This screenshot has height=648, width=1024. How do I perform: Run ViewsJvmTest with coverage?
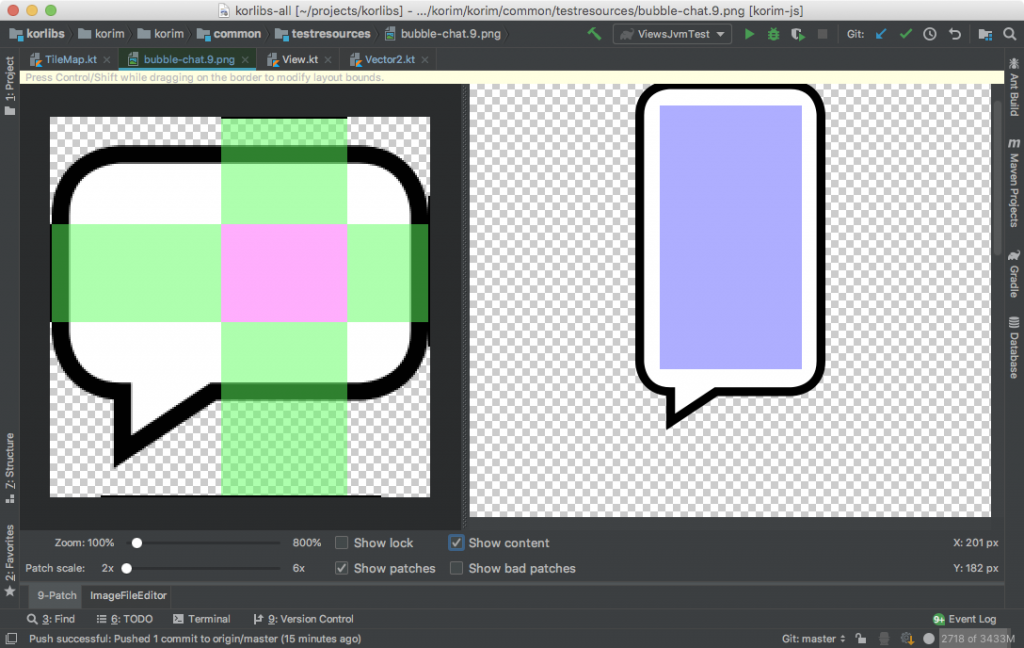[797, 33]
